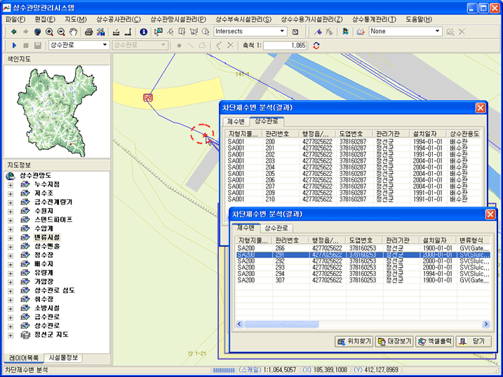Click the selection tool icon right of info icon
This screenshot has height=377, width=503.
pos(158,32)
